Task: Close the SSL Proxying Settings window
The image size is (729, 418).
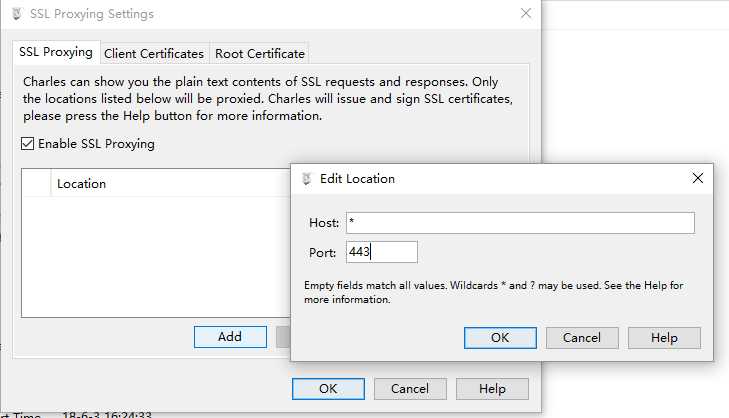Action: coord(526,14)
